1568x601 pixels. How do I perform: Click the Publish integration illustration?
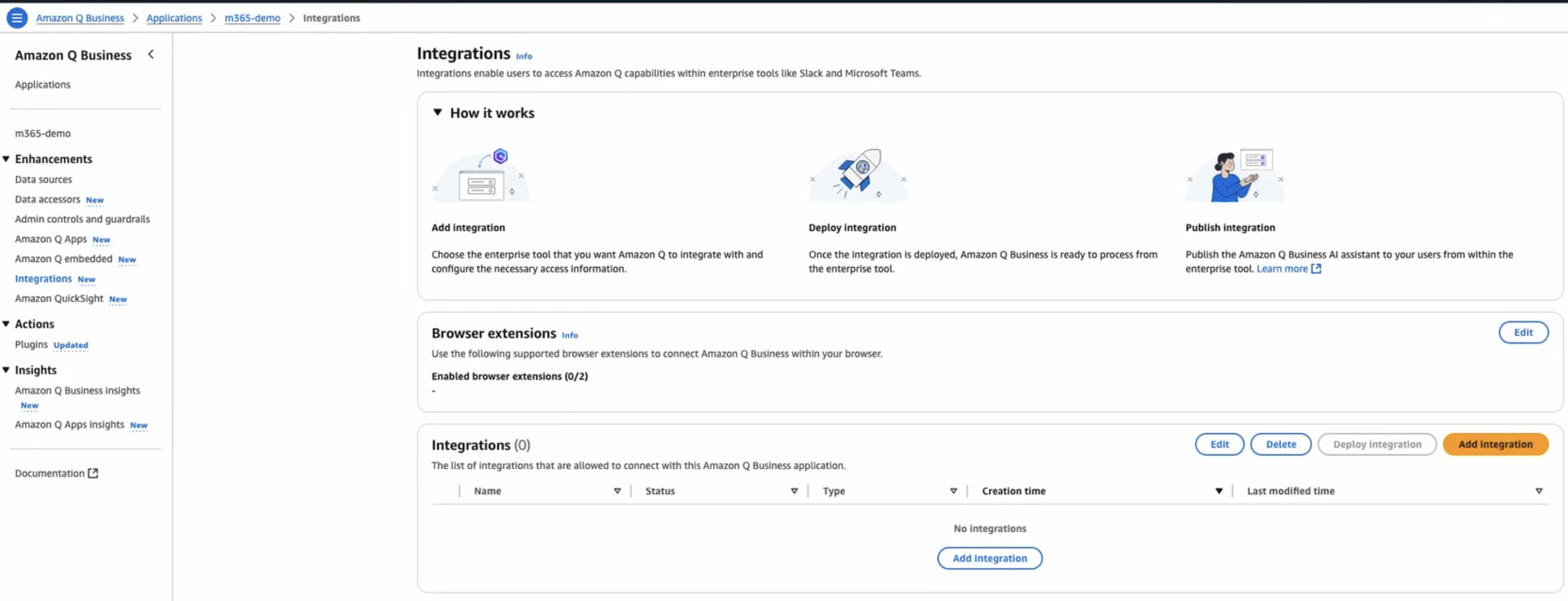click(x=1234, y=175)
